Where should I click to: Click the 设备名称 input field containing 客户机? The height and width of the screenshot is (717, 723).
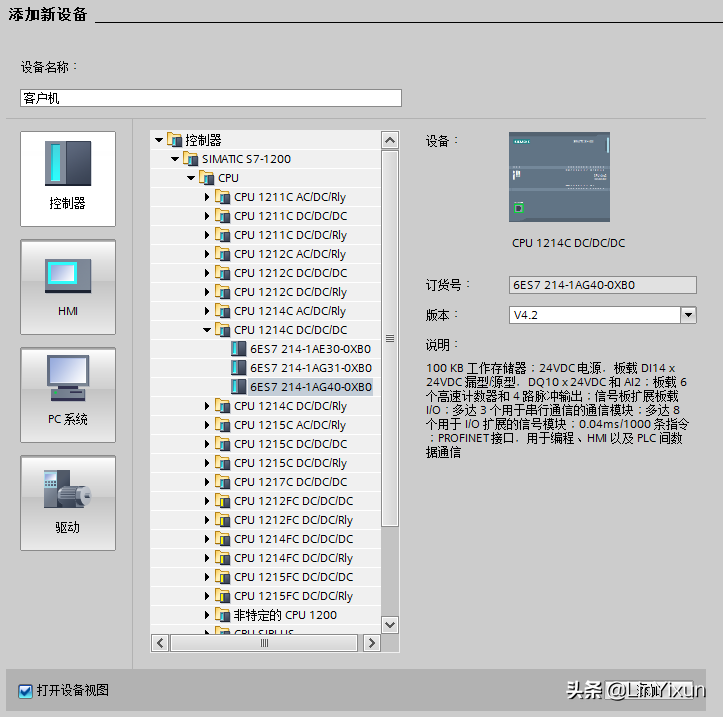(211, 98)
